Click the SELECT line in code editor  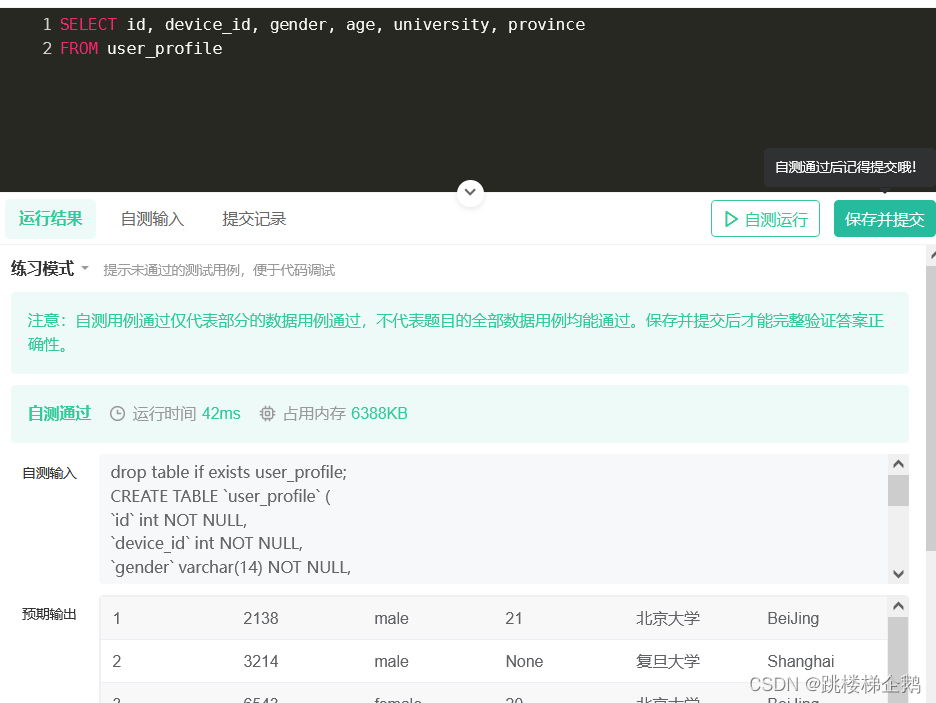click(322, 24)
